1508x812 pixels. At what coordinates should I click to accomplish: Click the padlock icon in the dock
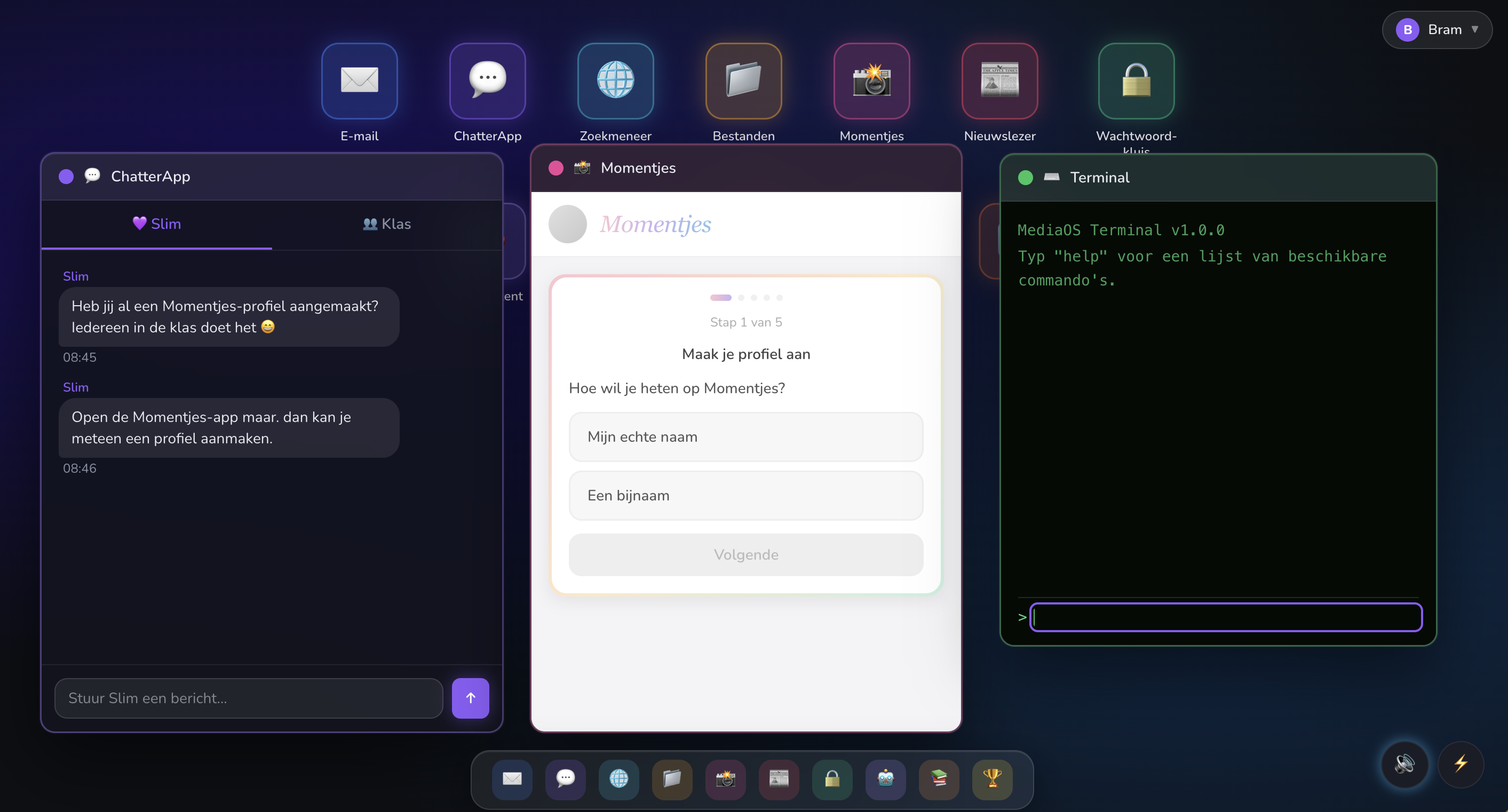click(x=832, y=779)
